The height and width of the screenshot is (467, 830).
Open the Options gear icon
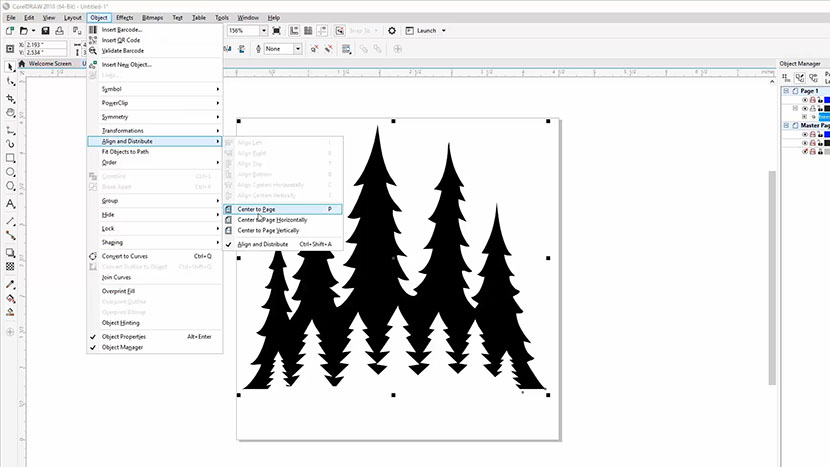pyautogui.click(x=392, y=31)
